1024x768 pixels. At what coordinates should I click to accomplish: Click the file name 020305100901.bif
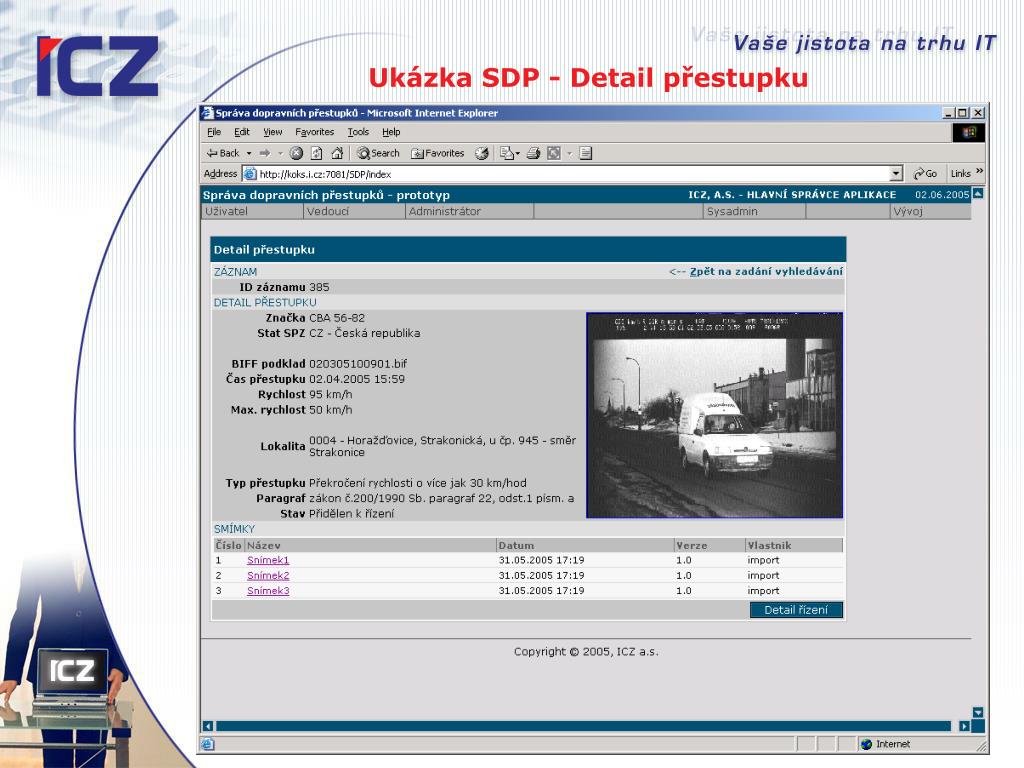click(x=358, y=364)
